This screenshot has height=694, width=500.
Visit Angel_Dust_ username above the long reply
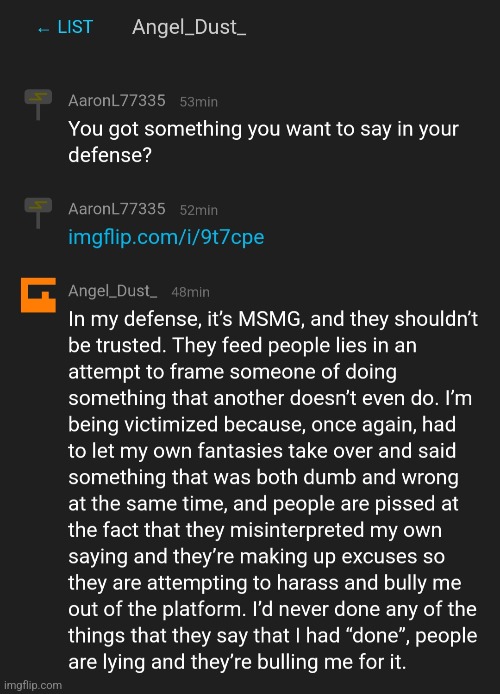click(113, 291)
